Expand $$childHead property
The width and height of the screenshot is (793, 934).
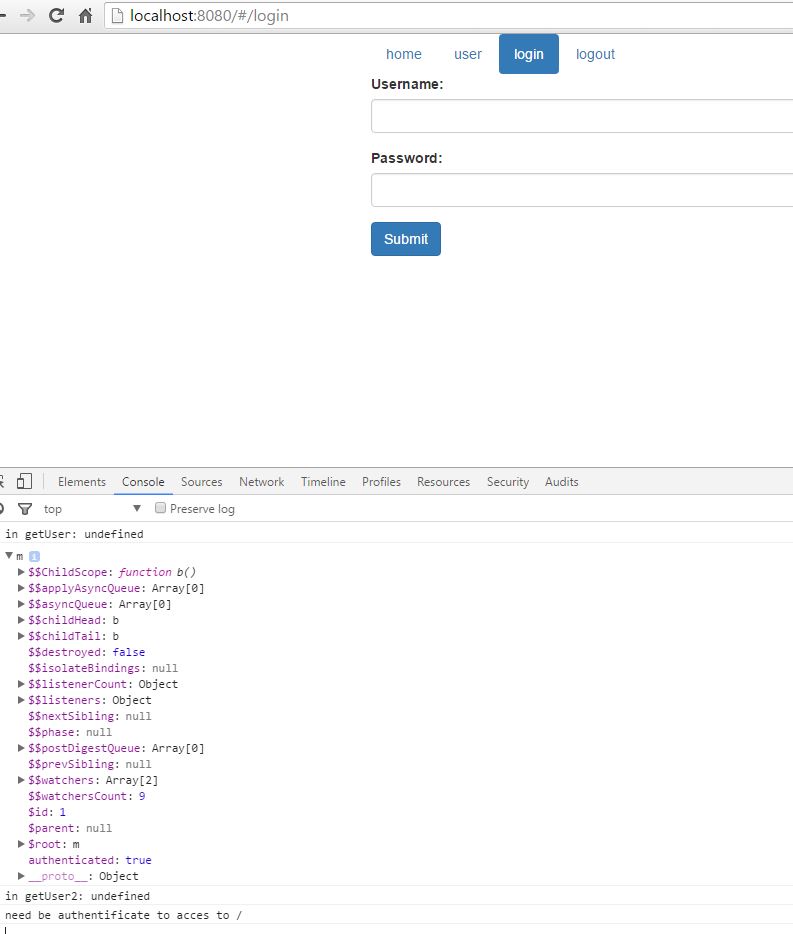[x=21, y=620]
